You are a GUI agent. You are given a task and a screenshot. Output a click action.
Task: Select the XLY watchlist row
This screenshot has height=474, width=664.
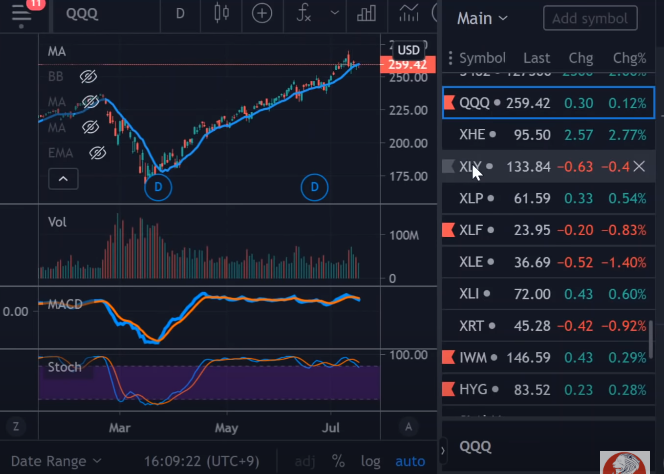(x=548, y=166)
